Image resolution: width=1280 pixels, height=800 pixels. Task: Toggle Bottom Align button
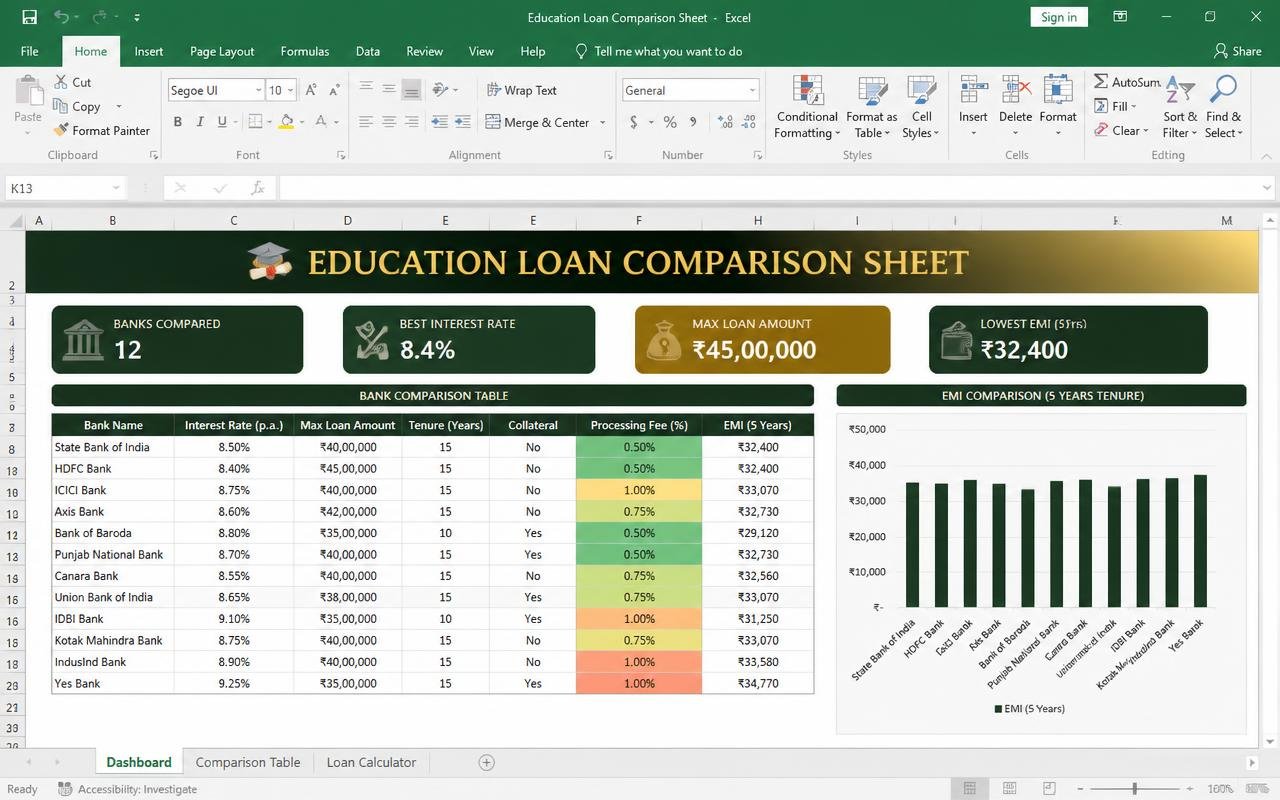coord(411,90)
